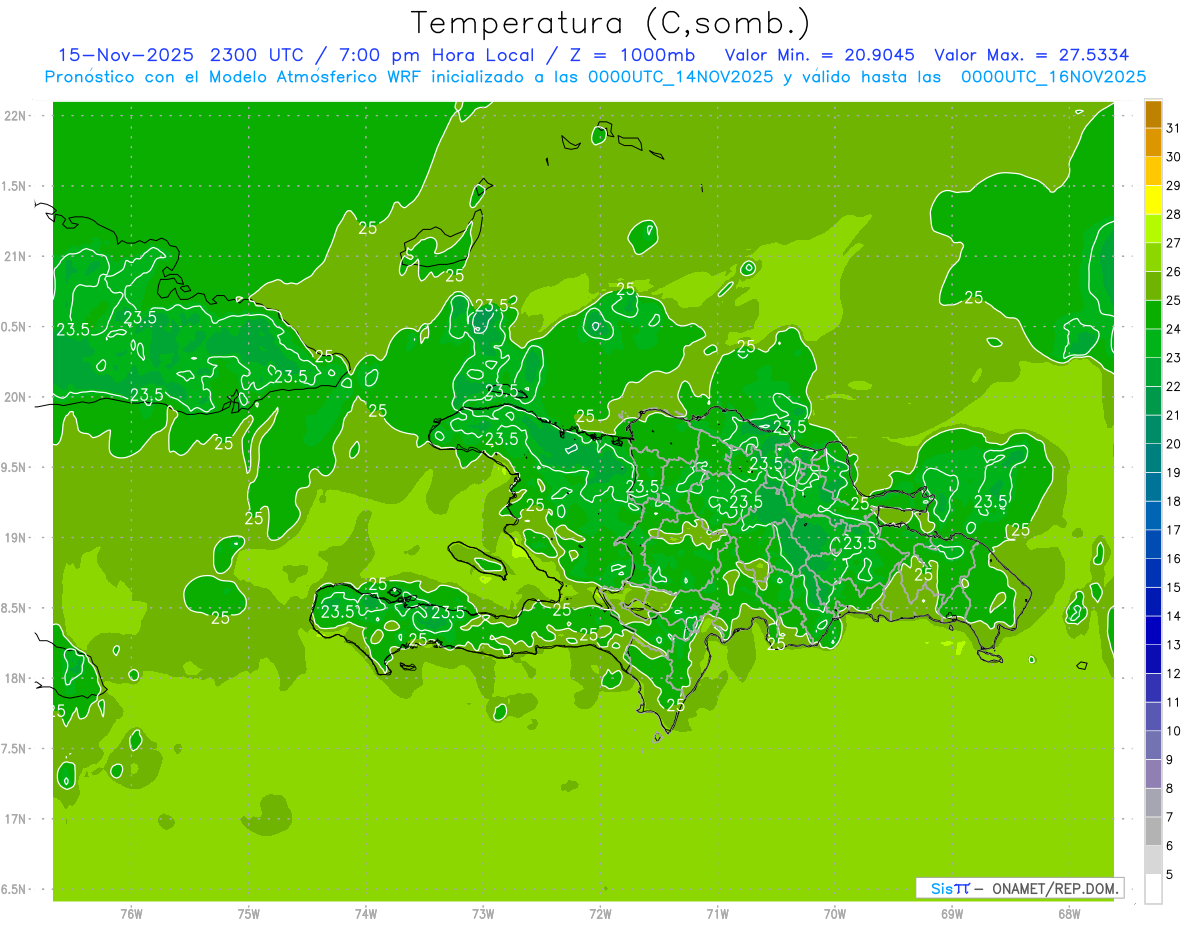Image resolution: width=1200 pixels, height=927 pixels.
Task: Click the "22N" latitude axis label
Action: click(16, 116)
